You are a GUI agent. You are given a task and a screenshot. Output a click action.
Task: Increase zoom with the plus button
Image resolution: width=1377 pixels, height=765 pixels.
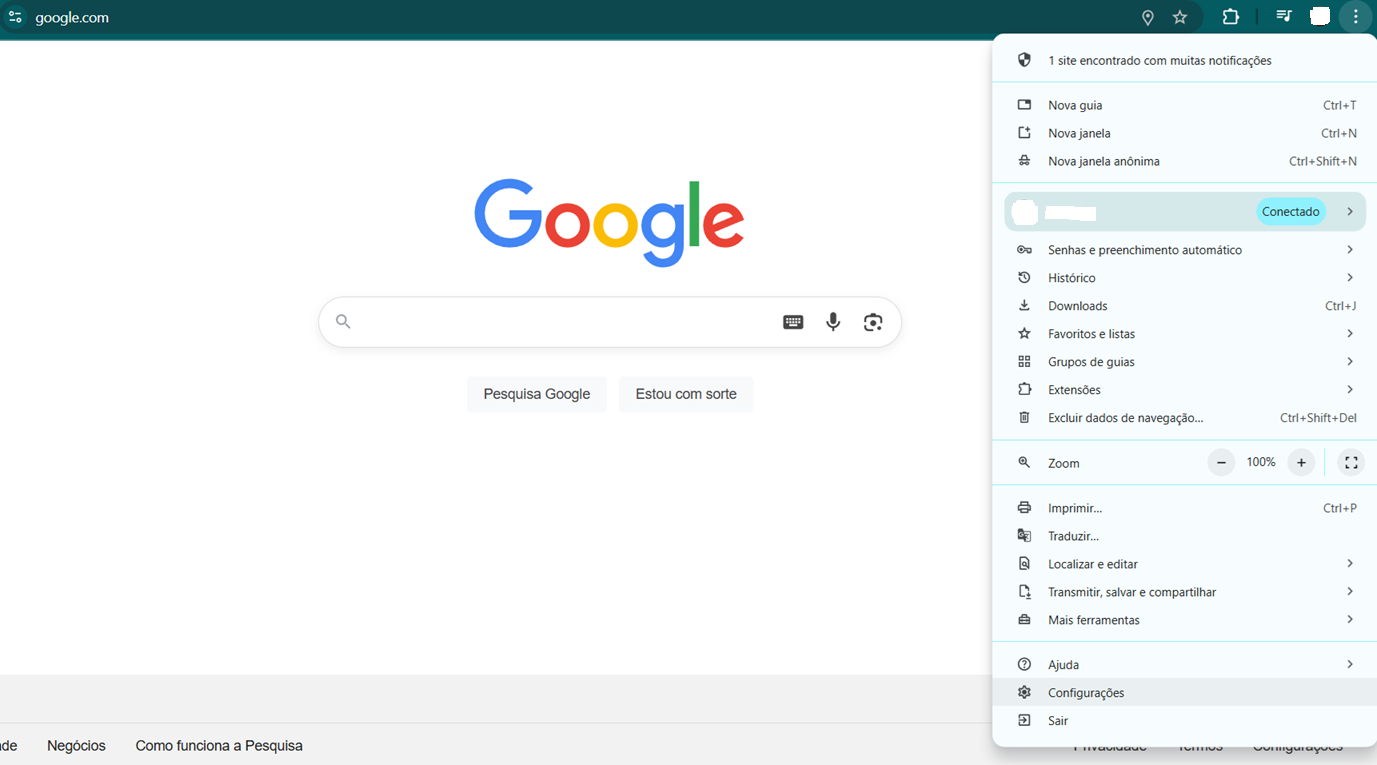pyautogui.click(x=1301, y=462)
